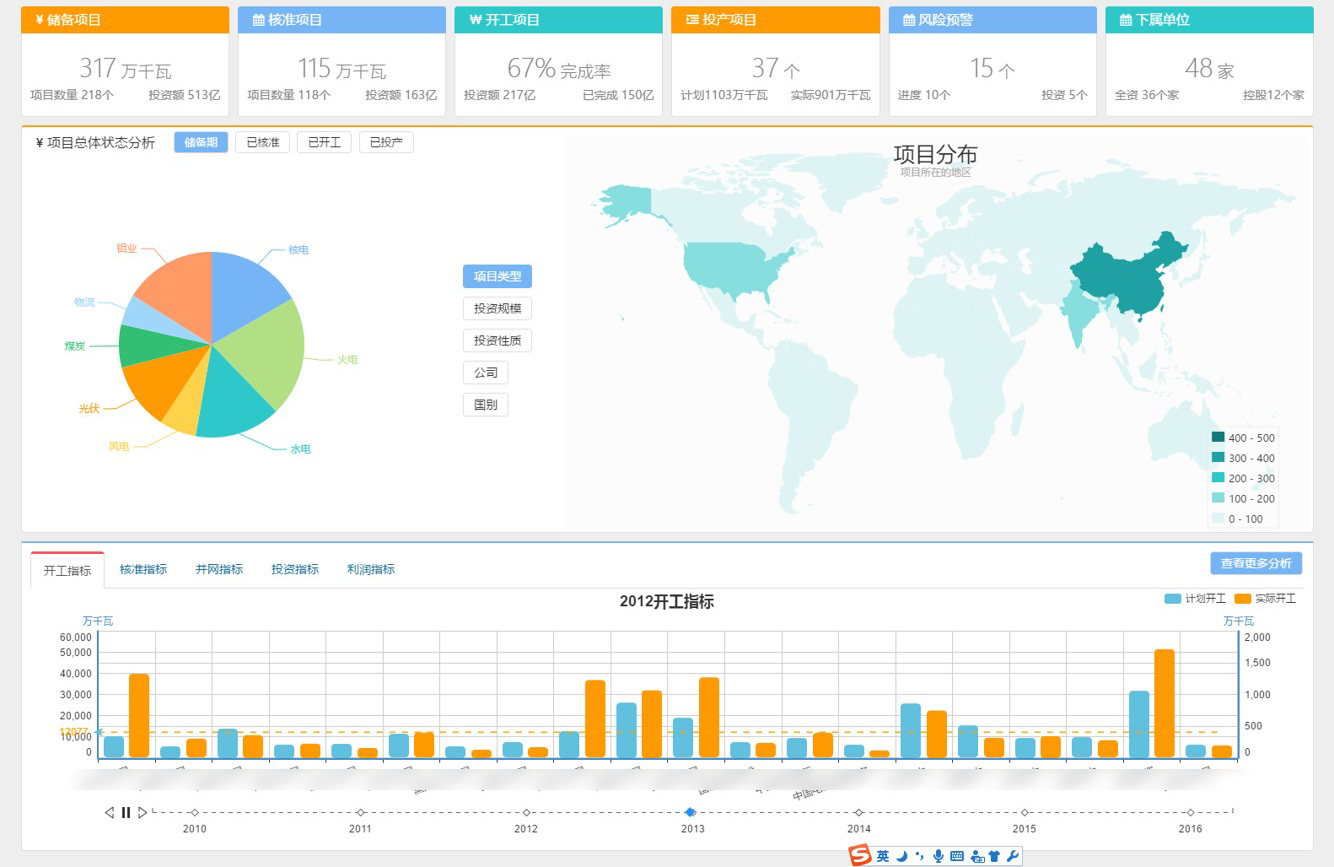Pause the timeline playback

tap(126, 812)
